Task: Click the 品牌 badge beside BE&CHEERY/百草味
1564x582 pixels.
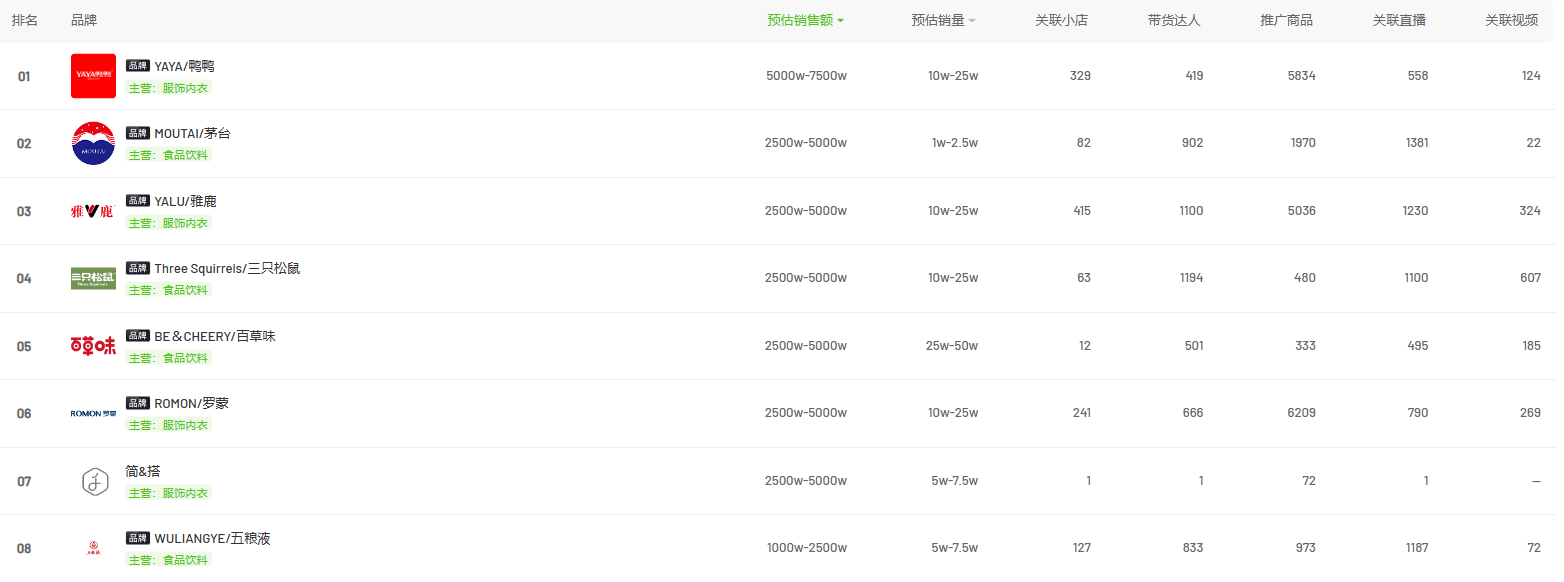Action: (x=138, y=336)
